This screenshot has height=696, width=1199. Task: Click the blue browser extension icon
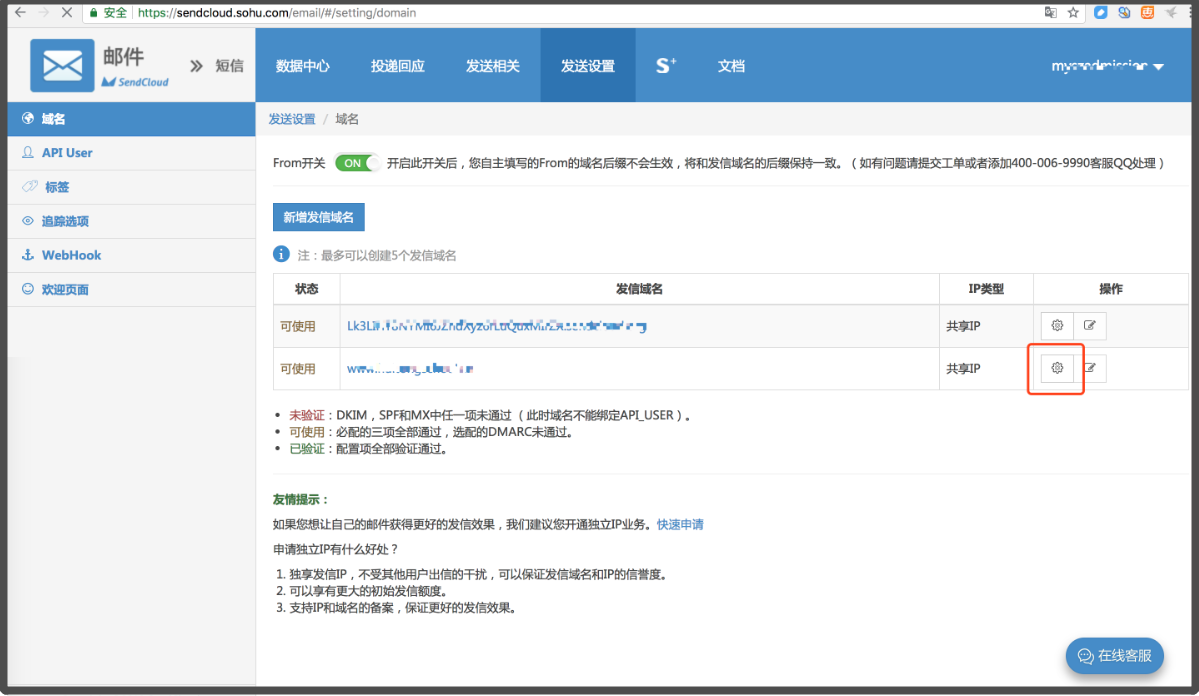(1100, 12)
